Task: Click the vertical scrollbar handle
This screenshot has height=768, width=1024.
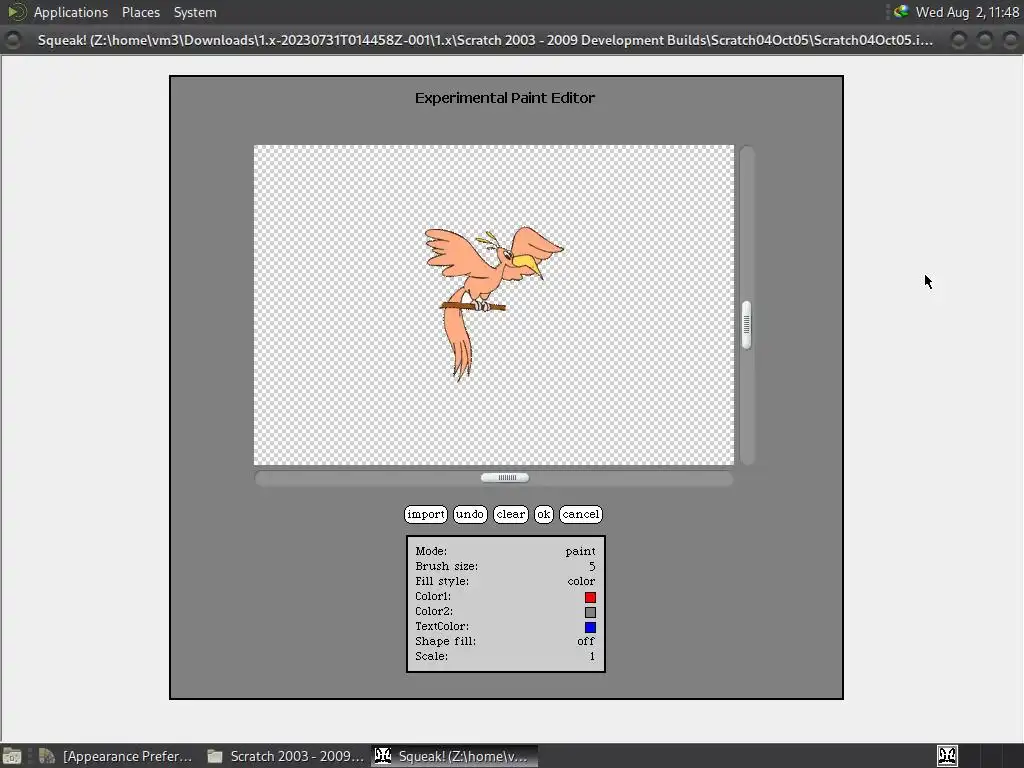Action: [x=746, y=325]
